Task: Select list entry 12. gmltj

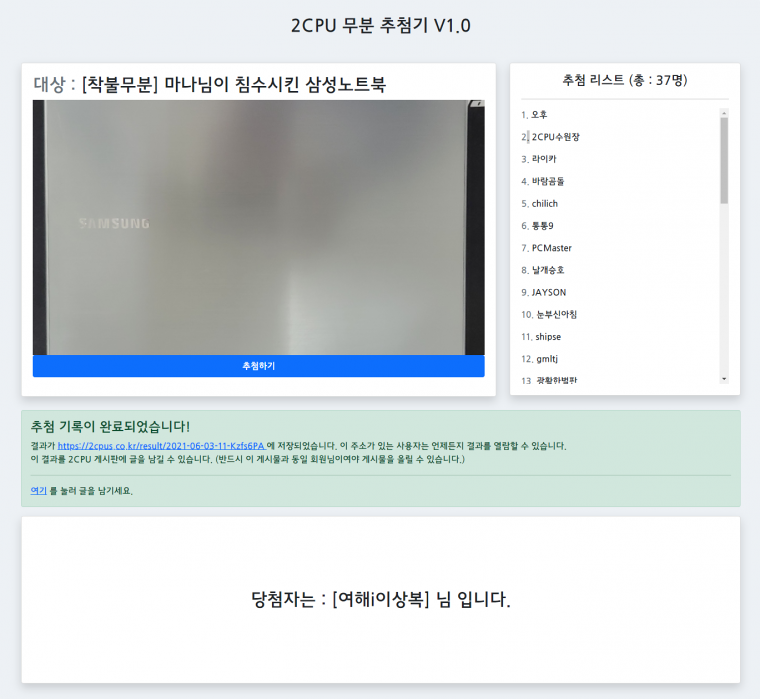Action: (539, 359)
